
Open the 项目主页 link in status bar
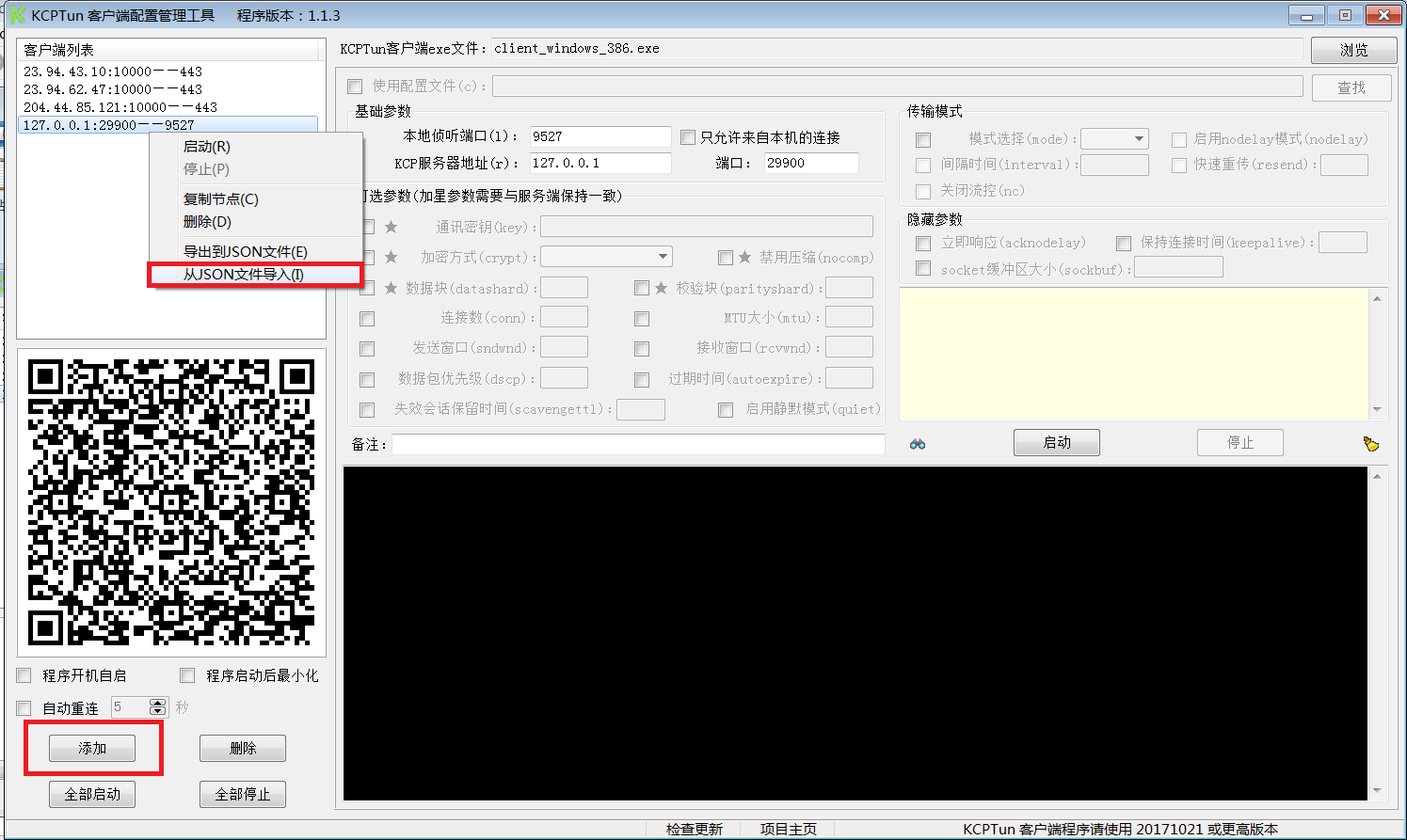[x=789, y=829]
